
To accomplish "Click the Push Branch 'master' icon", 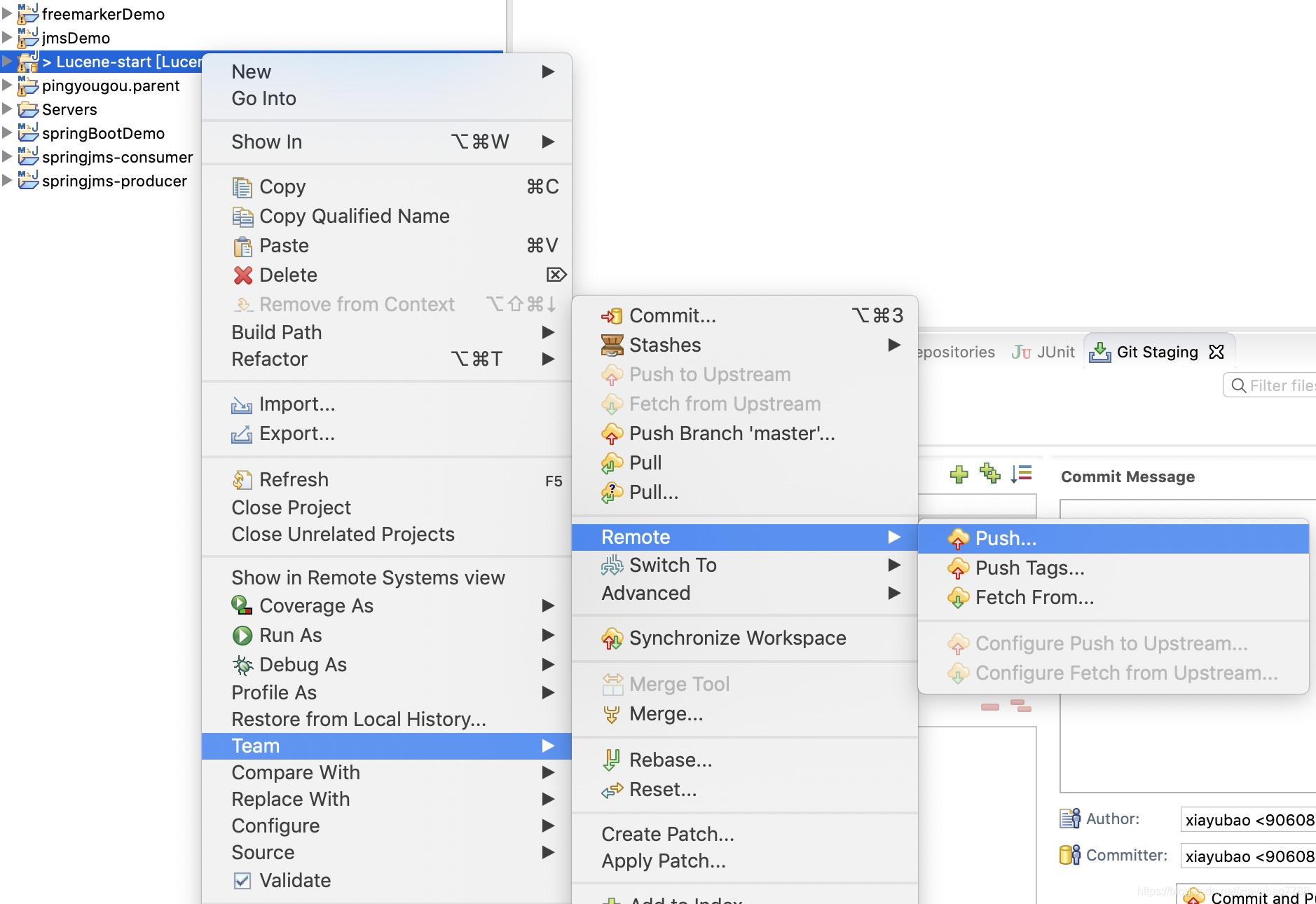I will click(x=612, y=434).
